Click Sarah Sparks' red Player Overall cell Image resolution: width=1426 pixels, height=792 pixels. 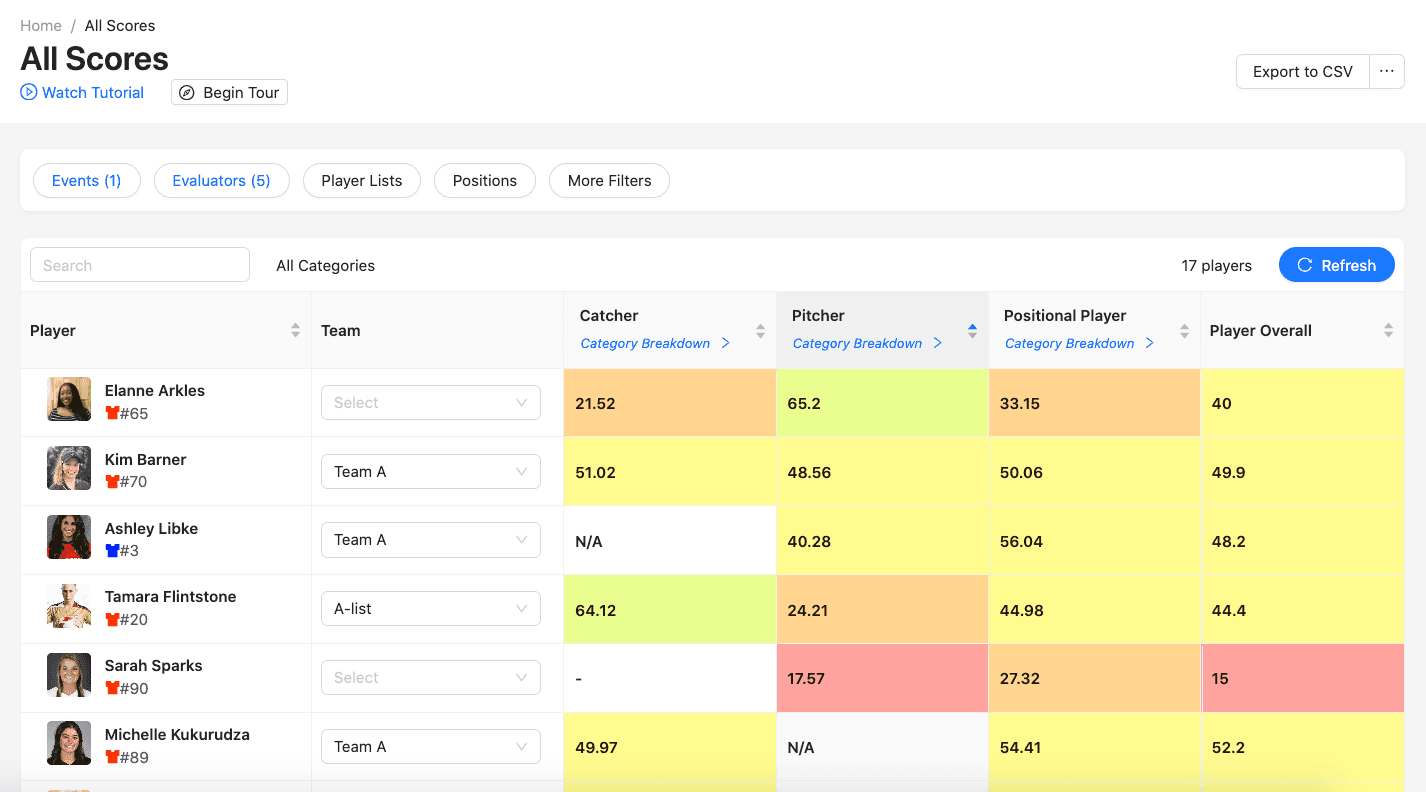pyautogui.click(x=1302, y=678)
